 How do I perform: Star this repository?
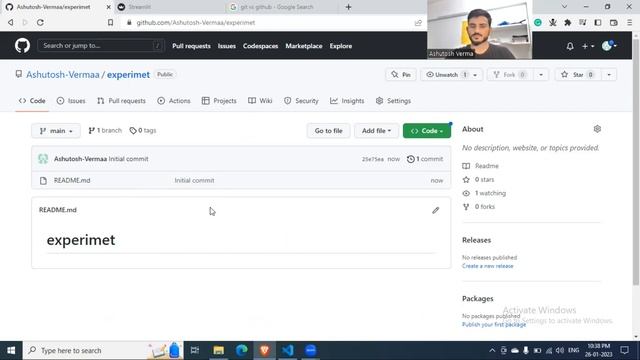coord(577,75)
